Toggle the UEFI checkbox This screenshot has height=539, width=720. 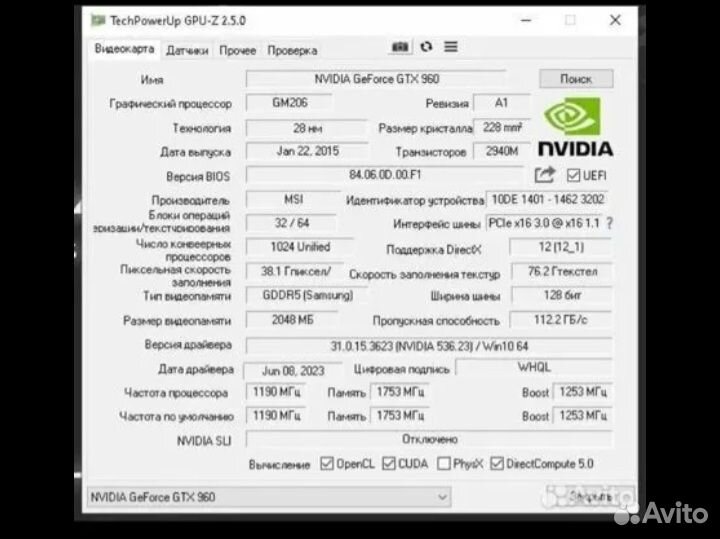point(573,175)
